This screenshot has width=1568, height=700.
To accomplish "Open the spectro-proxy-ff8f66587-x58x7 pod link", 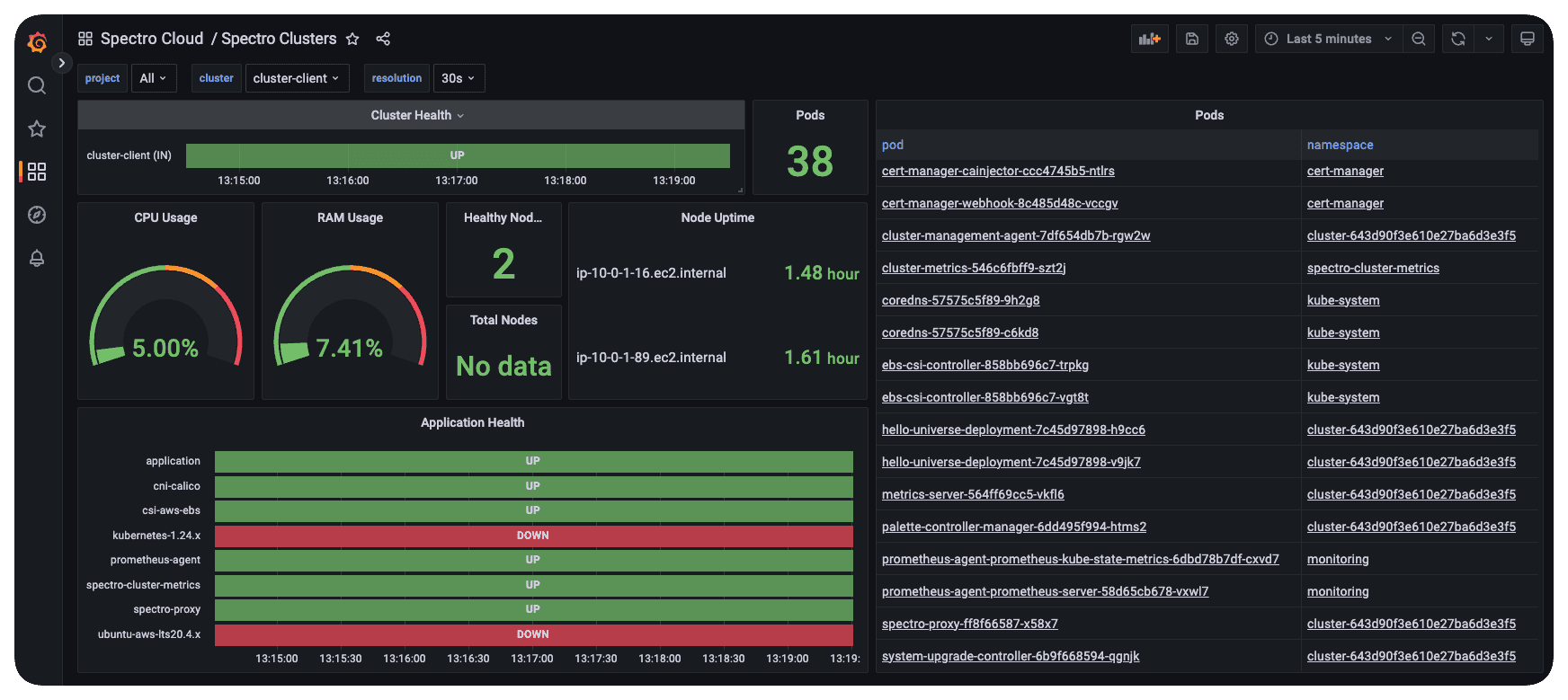I will tap(970, 624).
